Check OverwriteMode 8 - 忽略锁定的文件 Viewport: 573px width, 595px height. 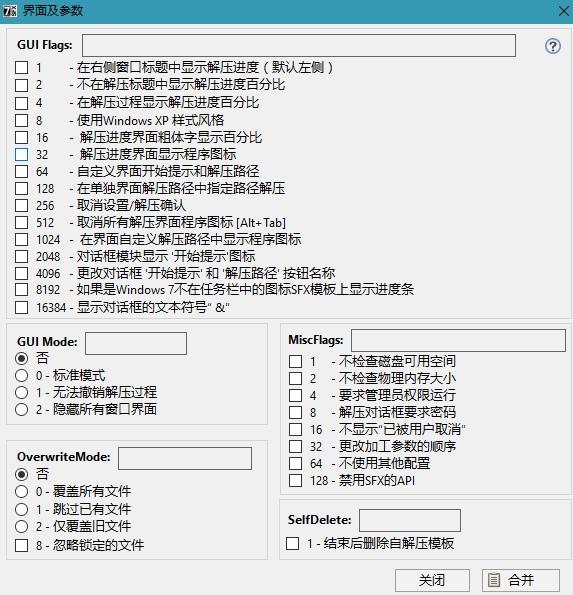point(22,545)
